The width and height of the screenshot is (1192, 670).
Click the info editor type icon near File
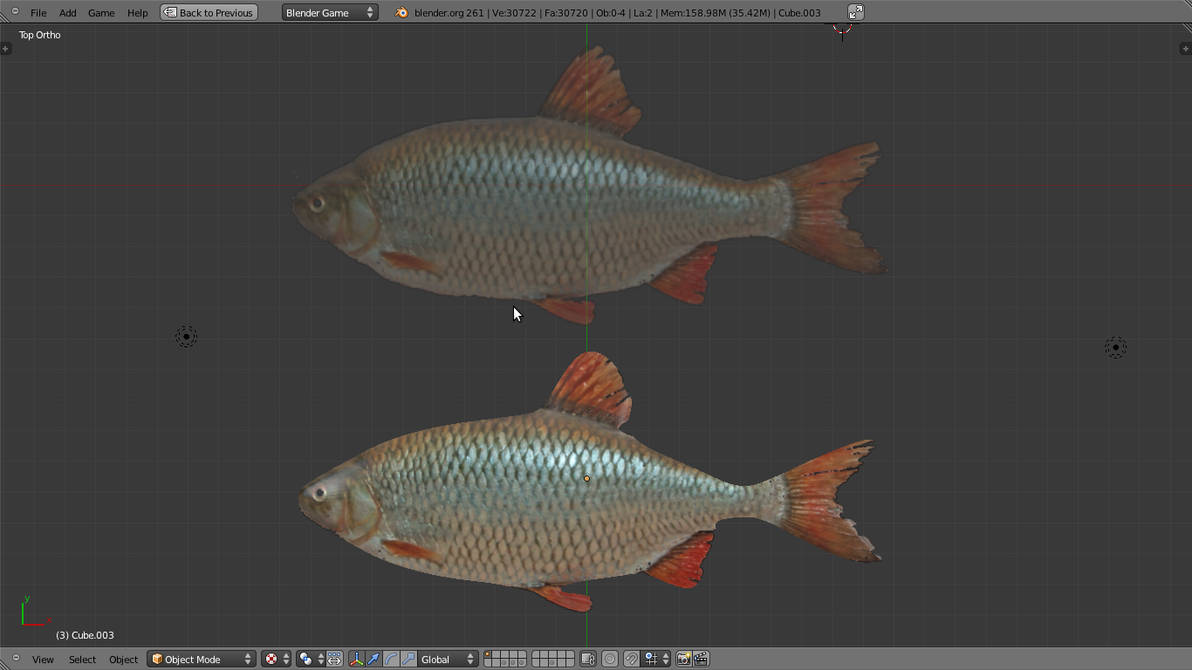[x=14, y=11]
